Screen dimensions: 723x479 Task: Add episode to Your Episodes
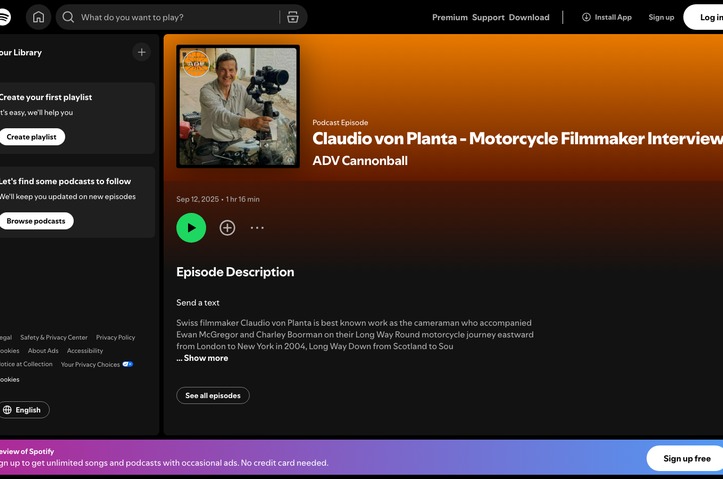[227, 228]
